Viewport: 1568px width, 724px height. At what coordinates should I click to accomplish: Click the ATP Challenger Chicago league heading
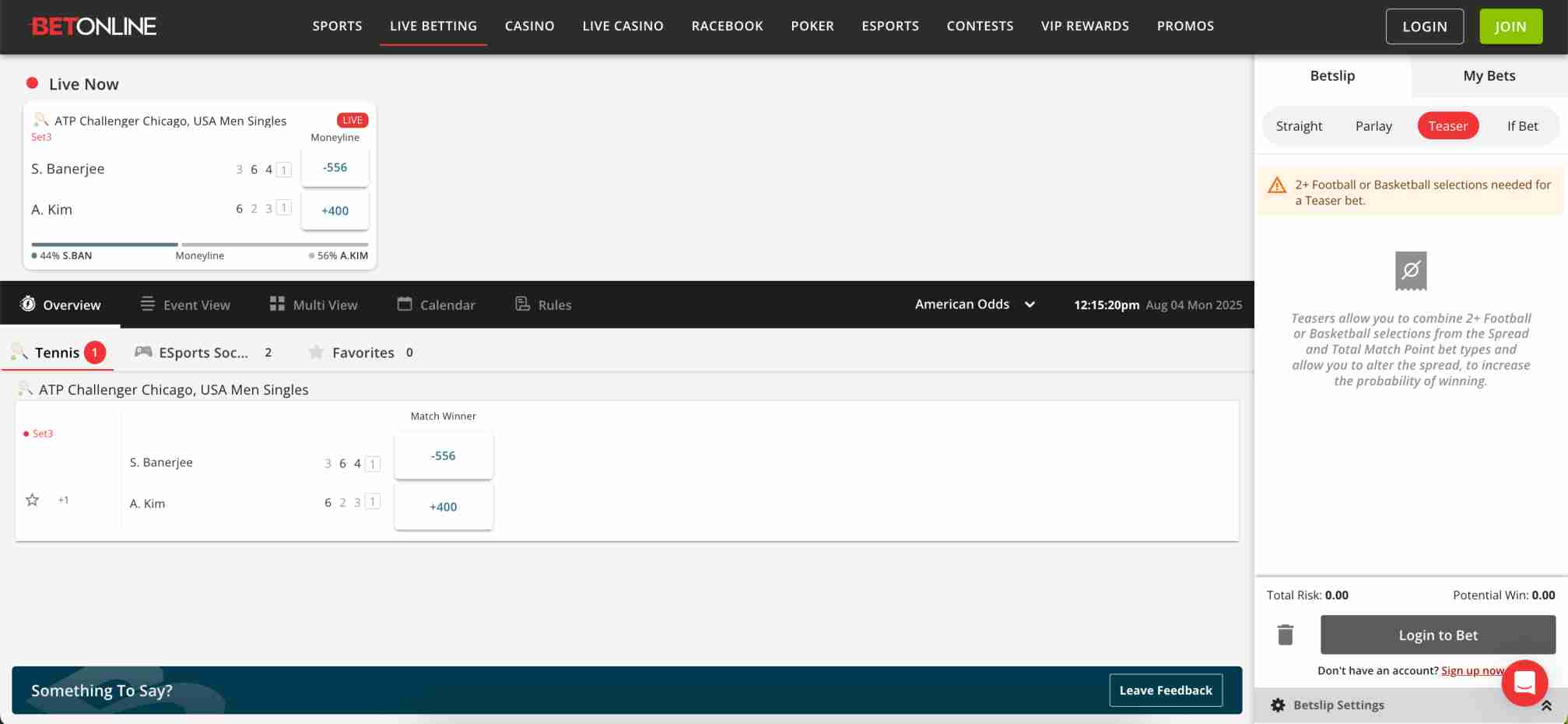coord(174,389)
